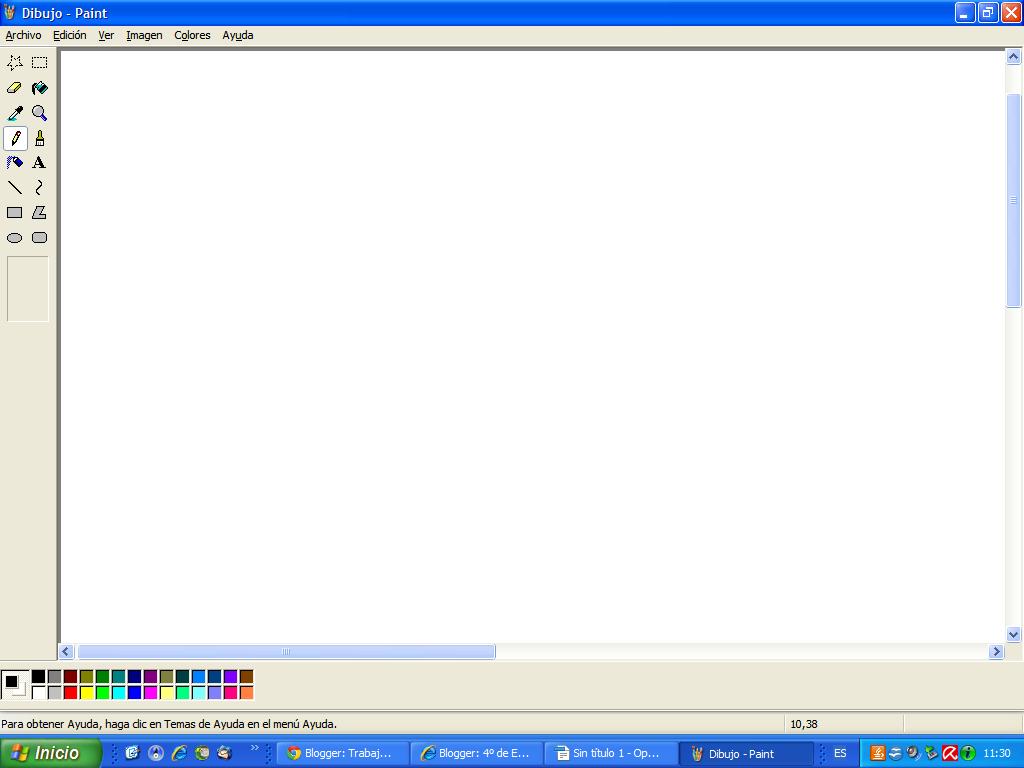Click the 11:30 system clock
Image resolution: width=1024 pixels, height=768 pixels.
click(997, 753)
